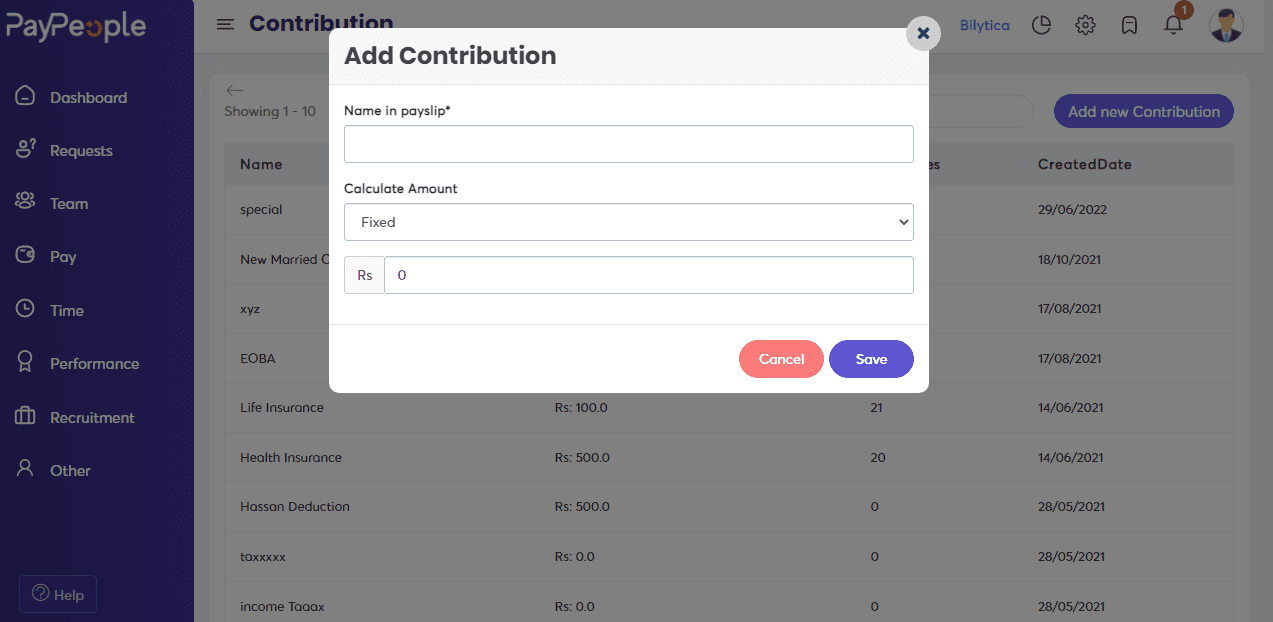Open the hamburger menu icon

click(x=225, y=24)
